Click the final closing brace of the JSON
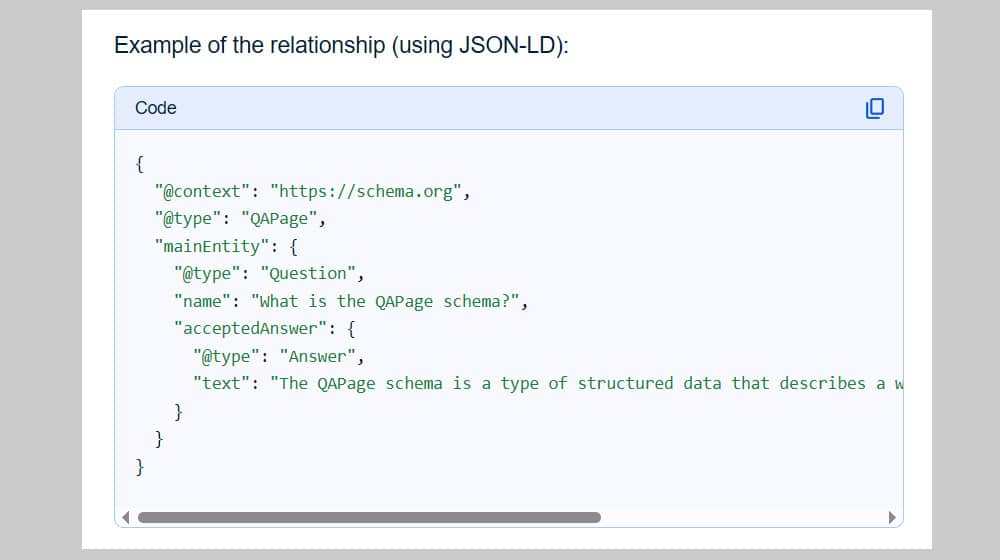 coord(140,465)
